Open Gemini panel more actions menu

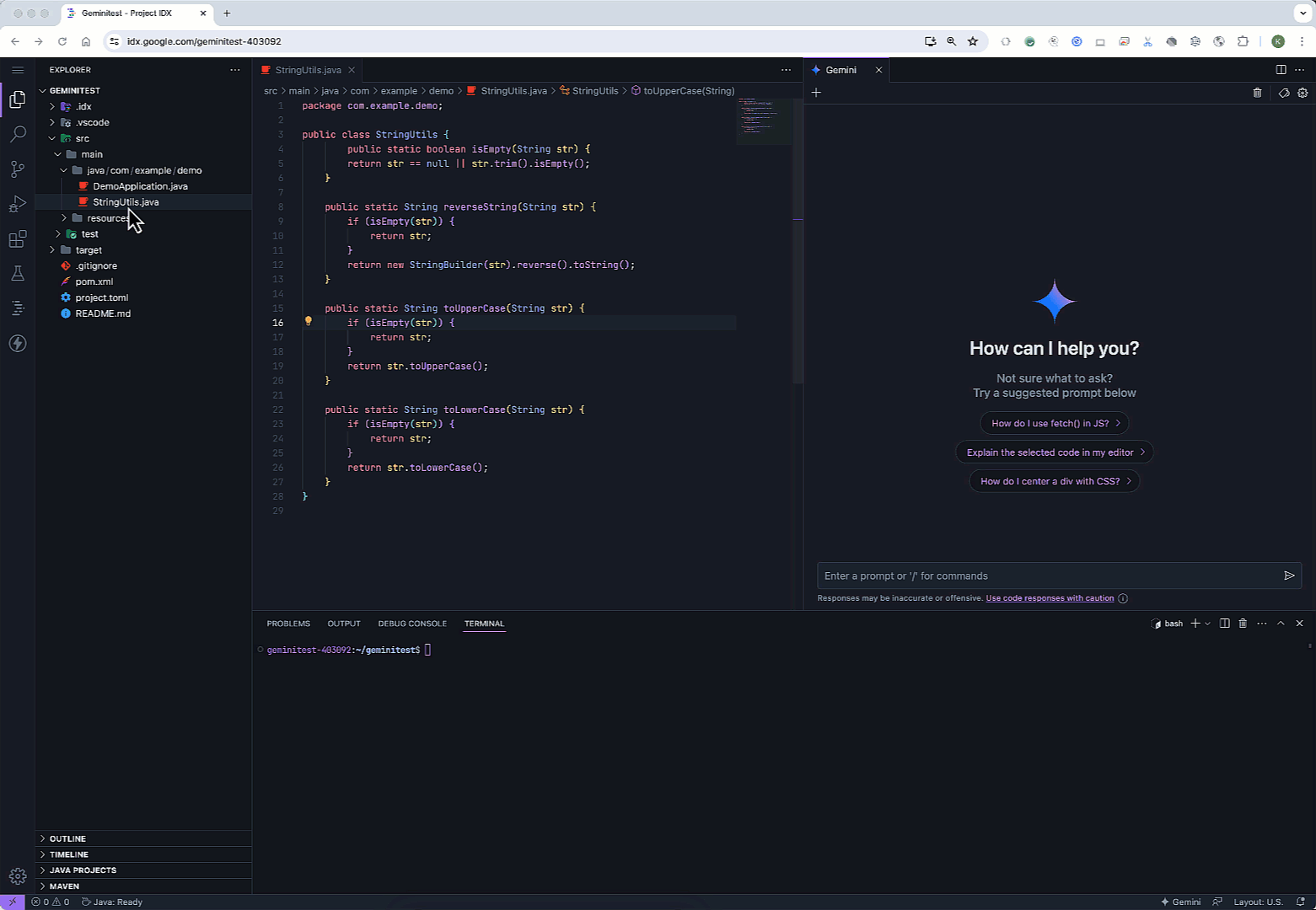1299,70
